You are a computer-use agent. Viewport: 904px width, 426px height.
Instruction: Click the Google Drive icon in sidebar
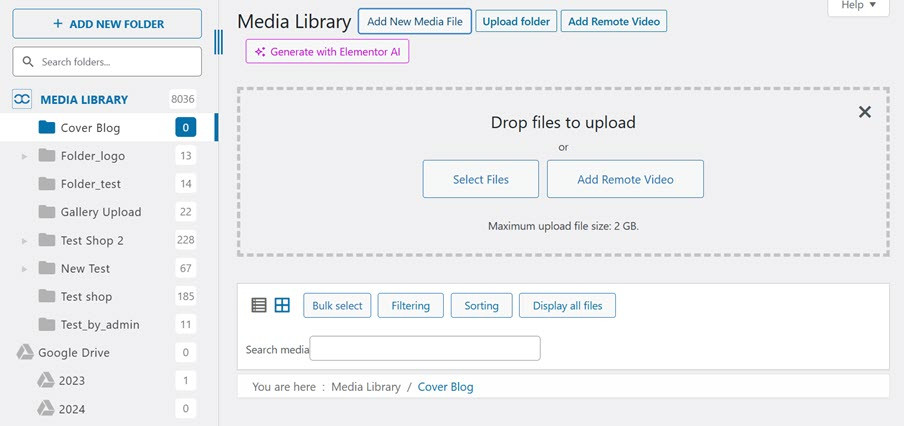point(25,353)
